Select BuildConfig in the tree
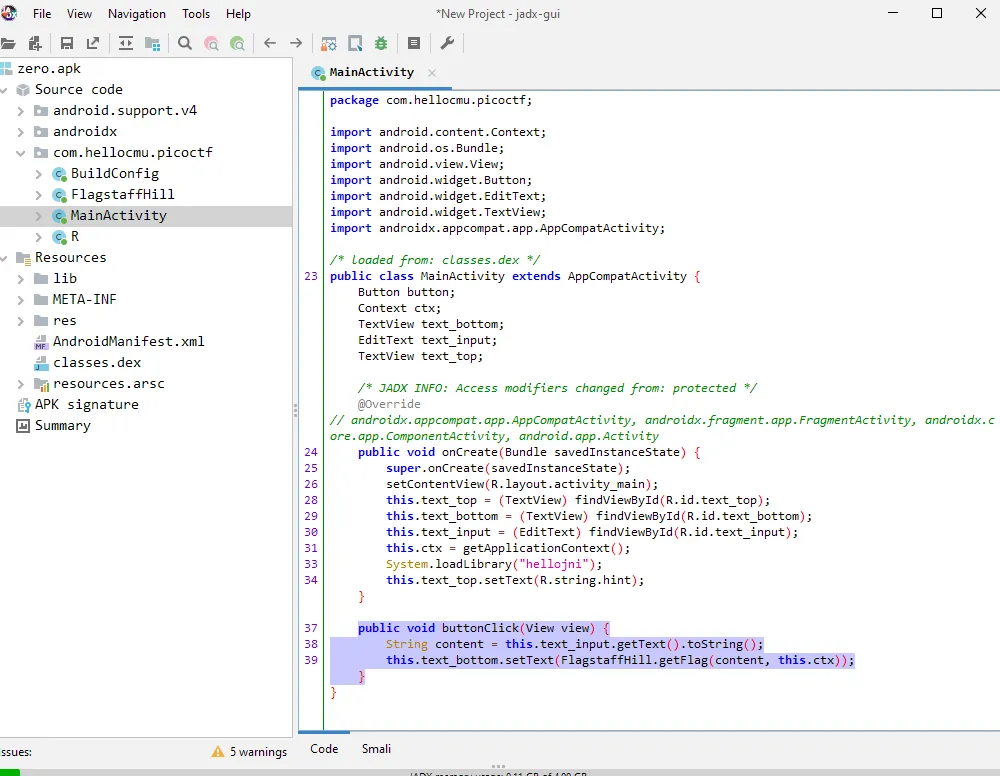Viewport: 1000px width, 776px height. point(115,173)
